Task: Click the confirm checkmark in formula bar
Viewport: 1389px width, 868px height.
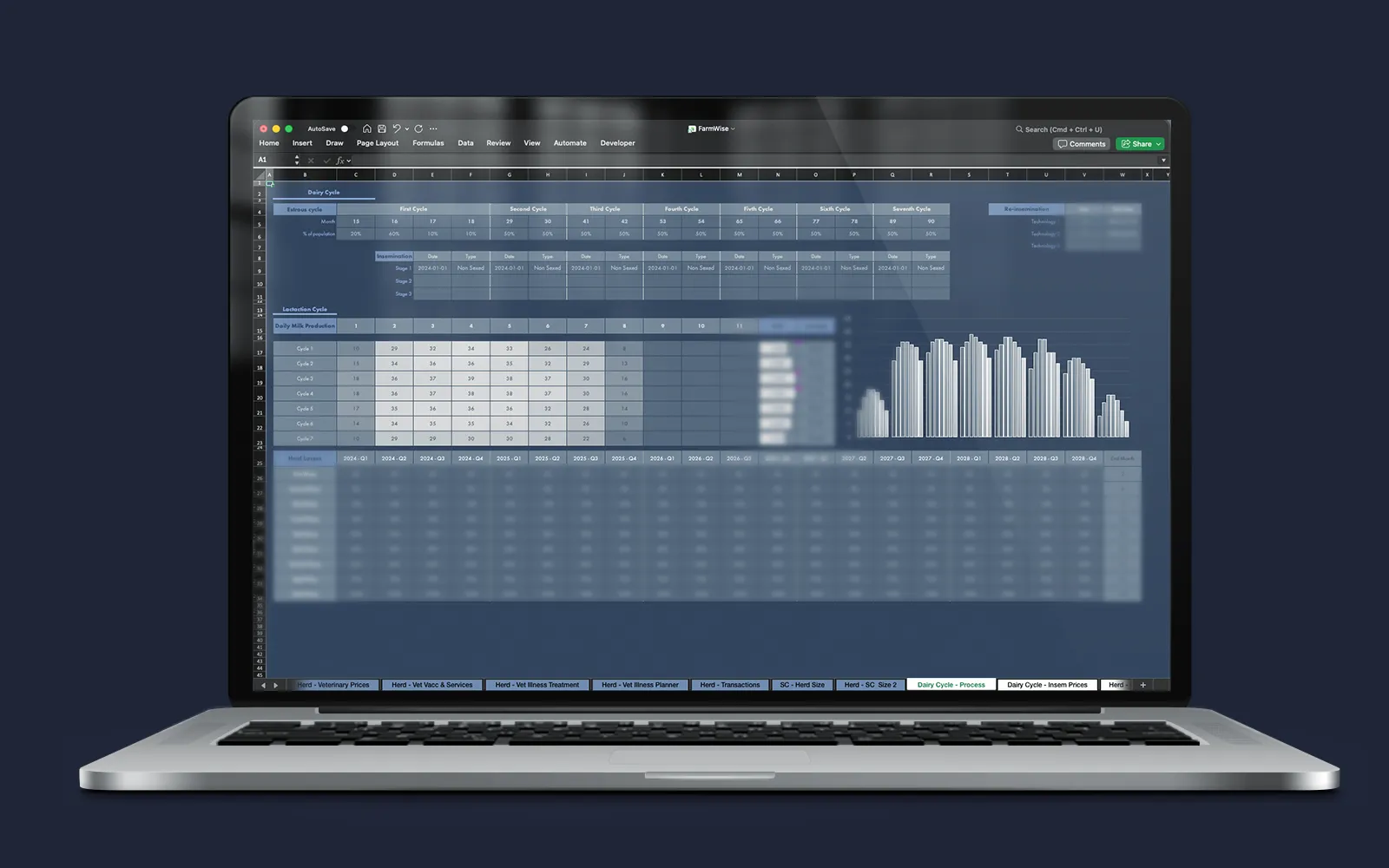Action: [x=326, y=161]
